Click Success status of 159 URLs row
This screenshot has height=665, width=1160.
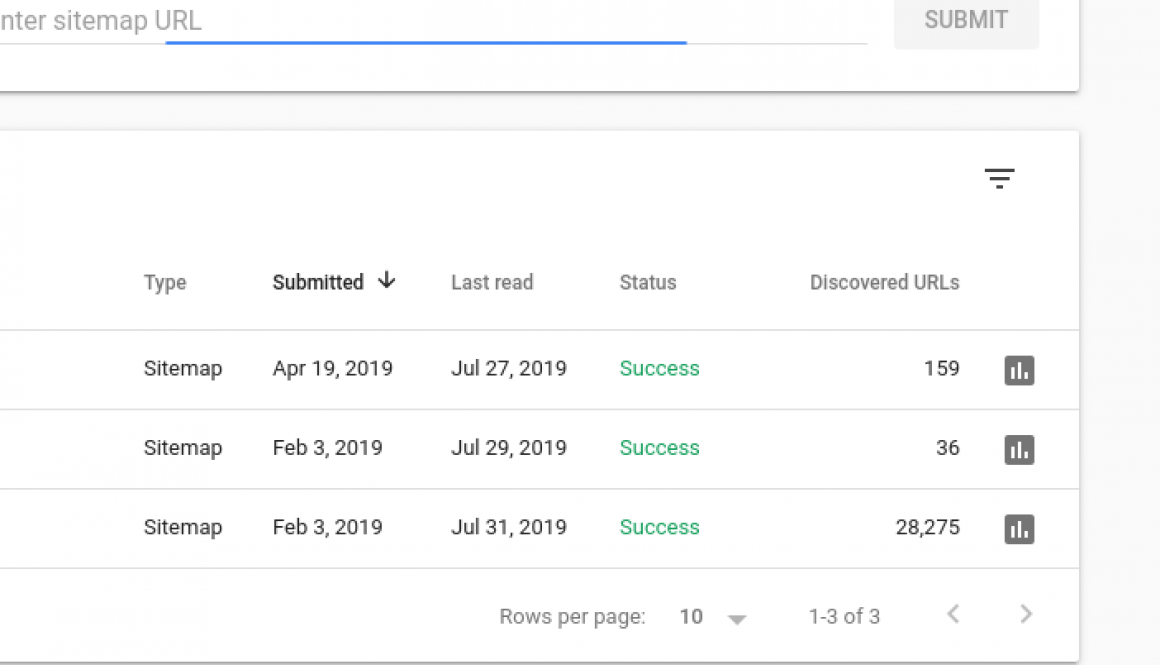coord(659,369)
